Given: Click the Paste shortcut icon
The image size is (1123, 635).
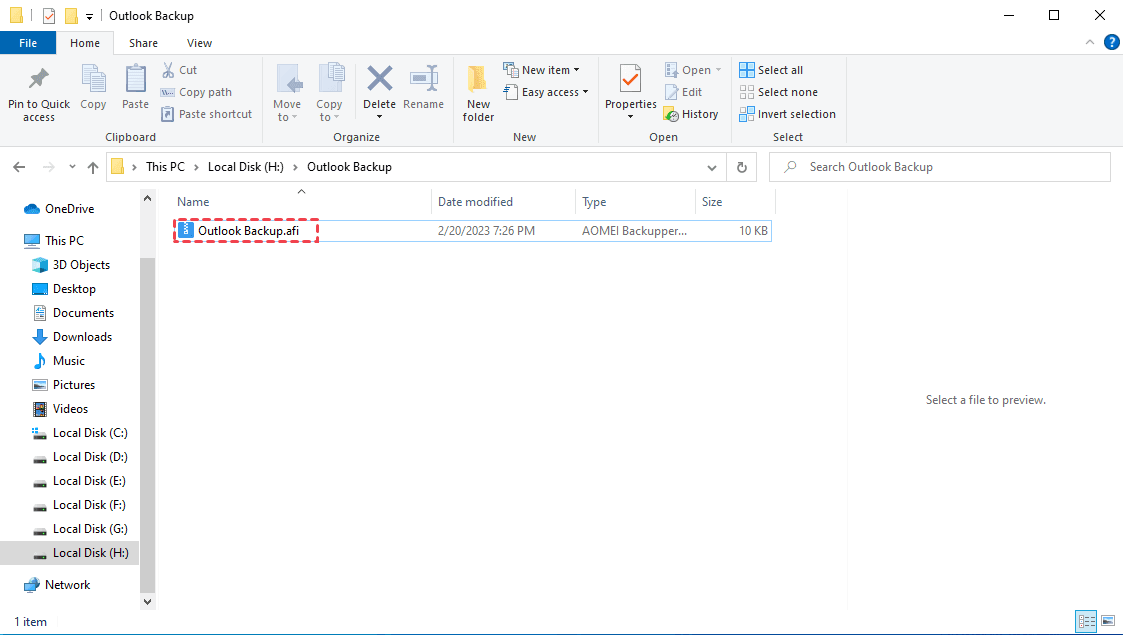Looking at the screenshot, I should coord(206,113).
